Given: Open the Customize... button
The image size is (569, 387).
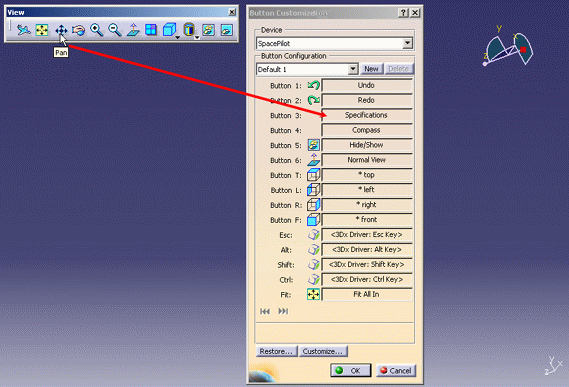Looking at the screenshot, I should pos(323,351).
